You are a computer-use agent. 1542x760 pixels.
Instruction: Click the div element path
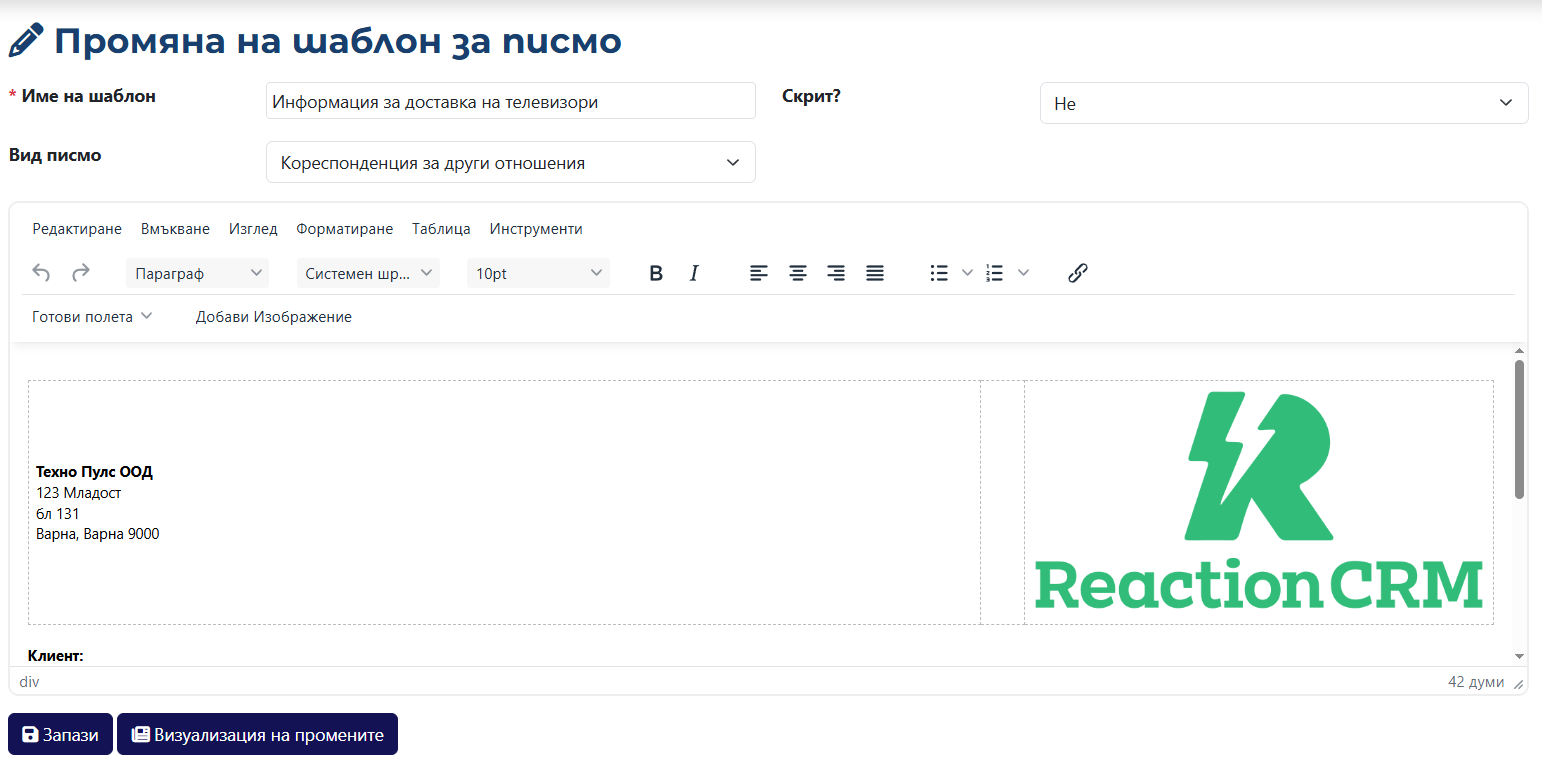pos(29,682)
